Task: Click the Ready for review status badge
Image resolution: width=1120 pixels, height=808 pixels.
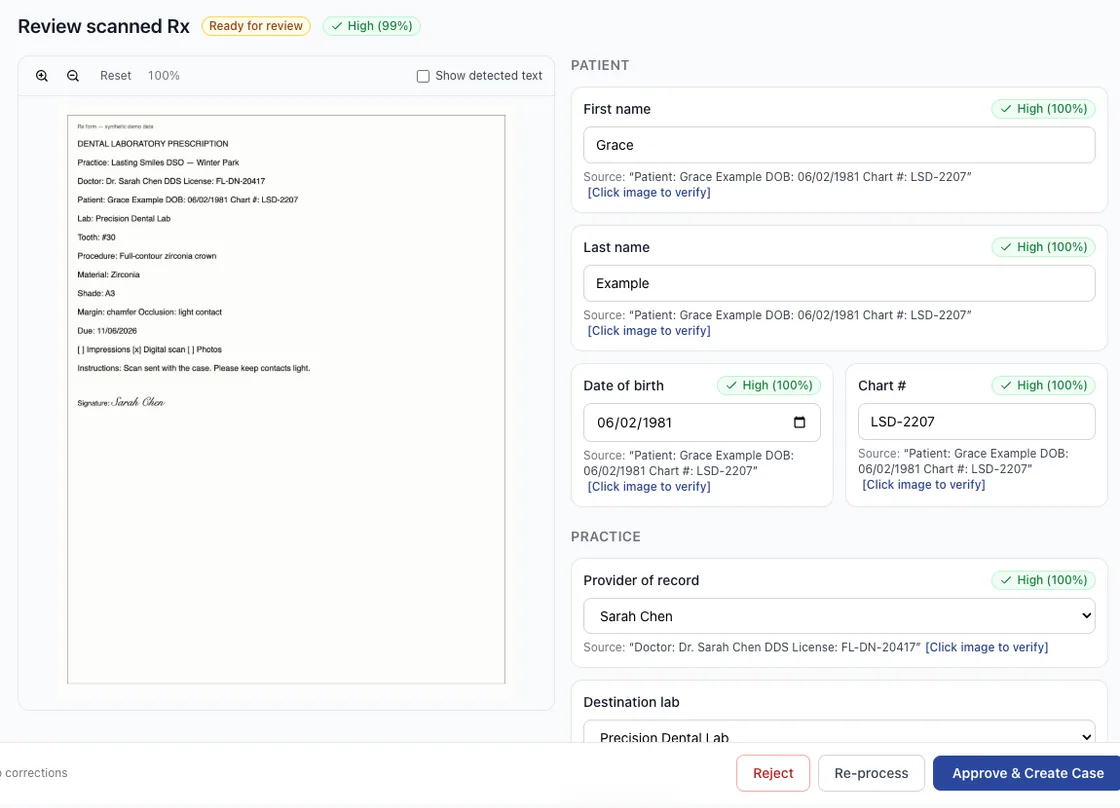Action: [256, 26]
